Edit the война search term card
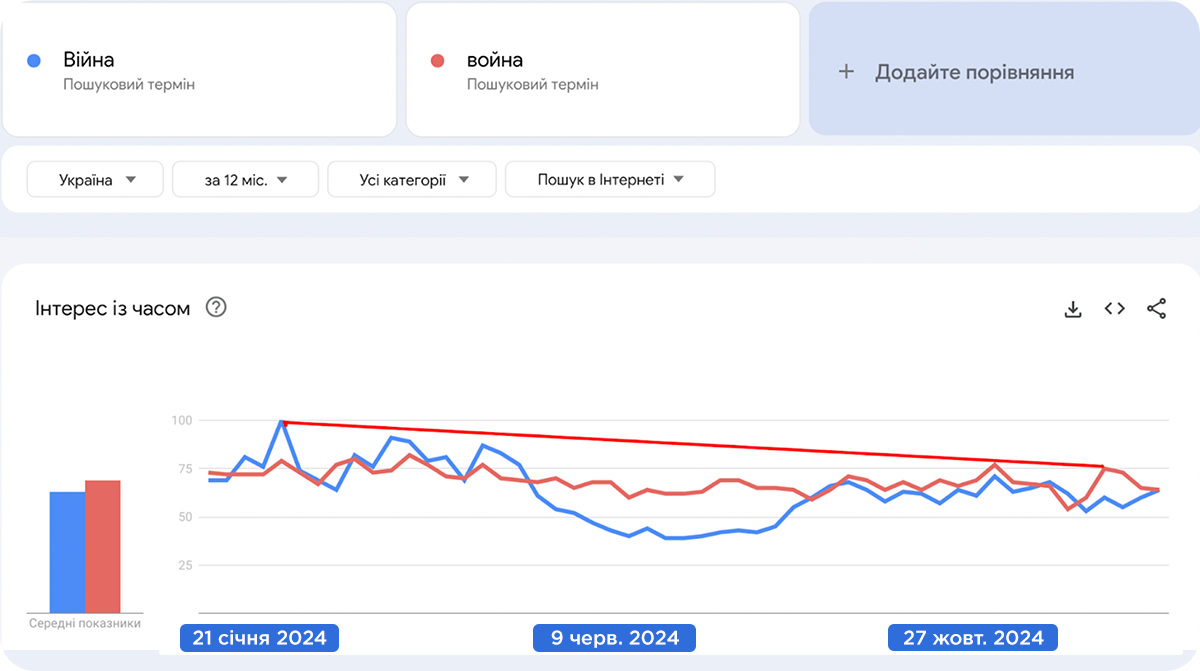The image size is (1200, 671). click(602, 70)
